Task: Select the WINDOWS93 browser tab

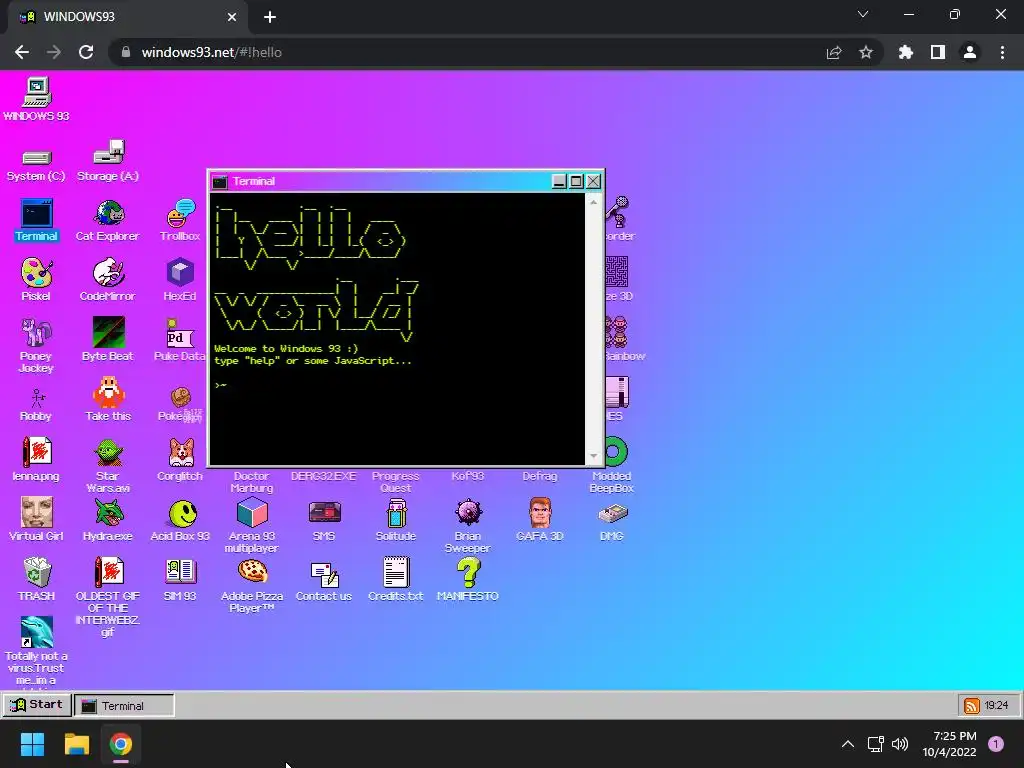Action: (x=127, y=17)
